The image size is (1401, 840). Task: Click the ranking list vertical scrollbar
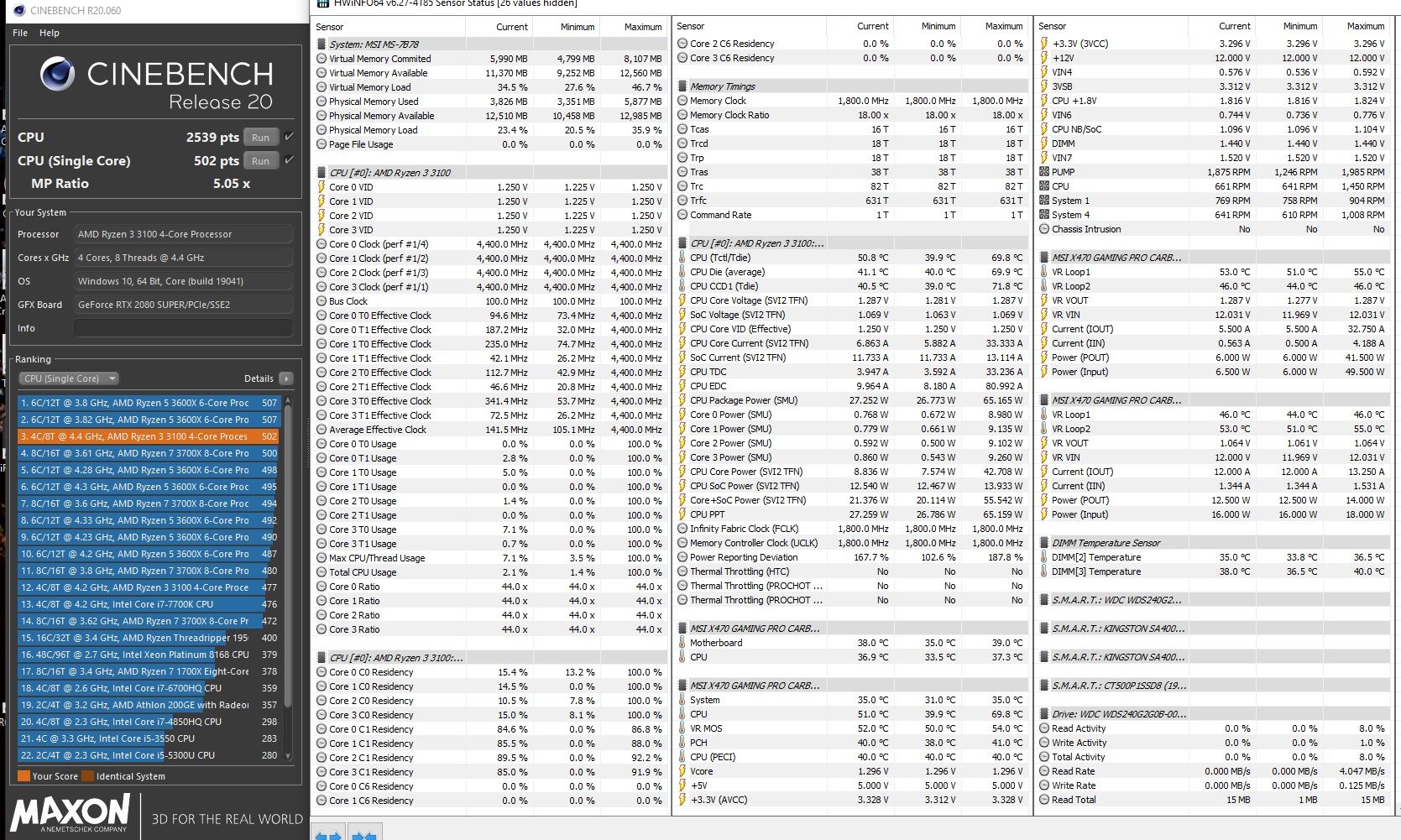[289, 554]
